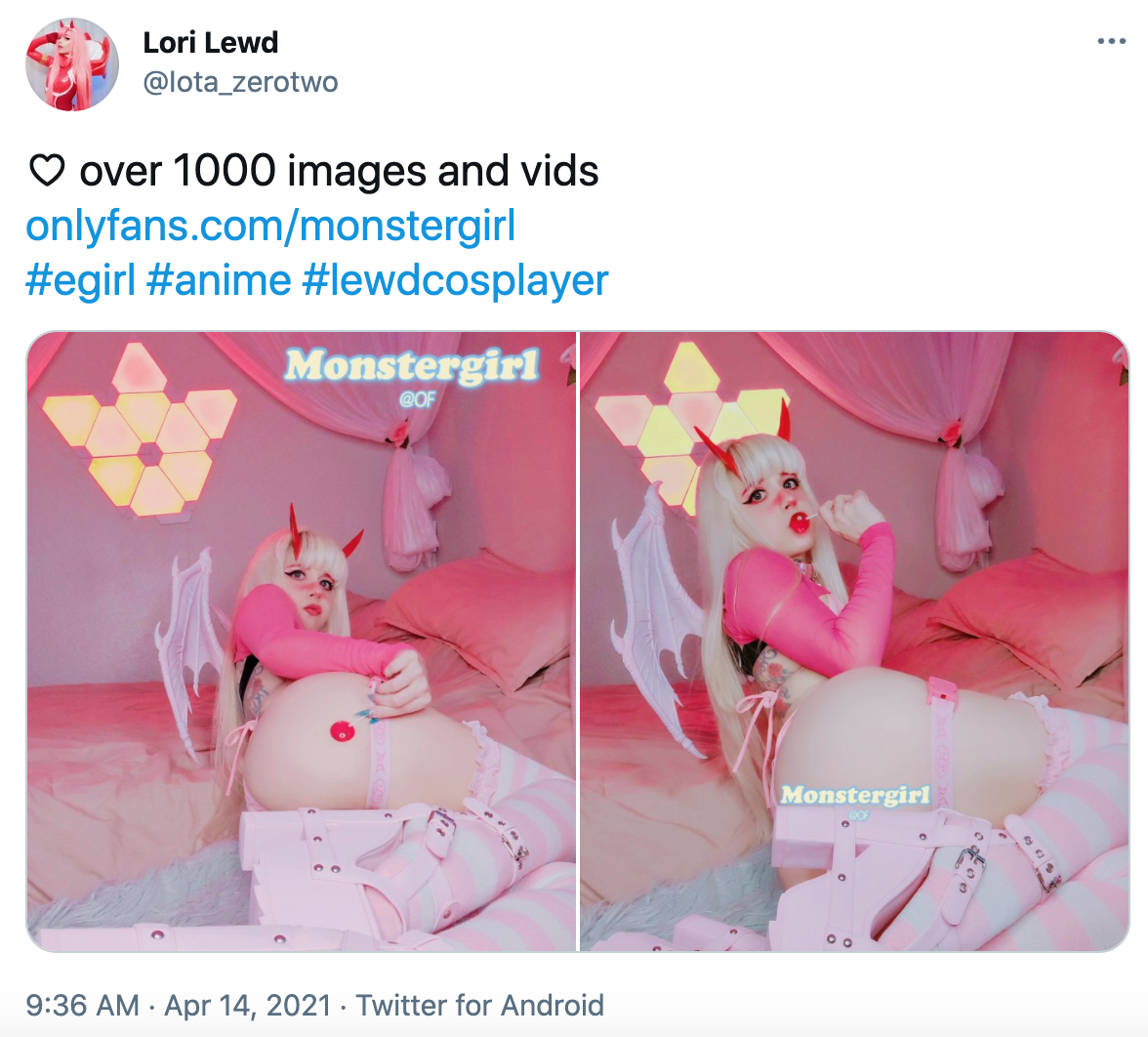
Task: Click the @OF text under left watermark
Action: [417, 400]
